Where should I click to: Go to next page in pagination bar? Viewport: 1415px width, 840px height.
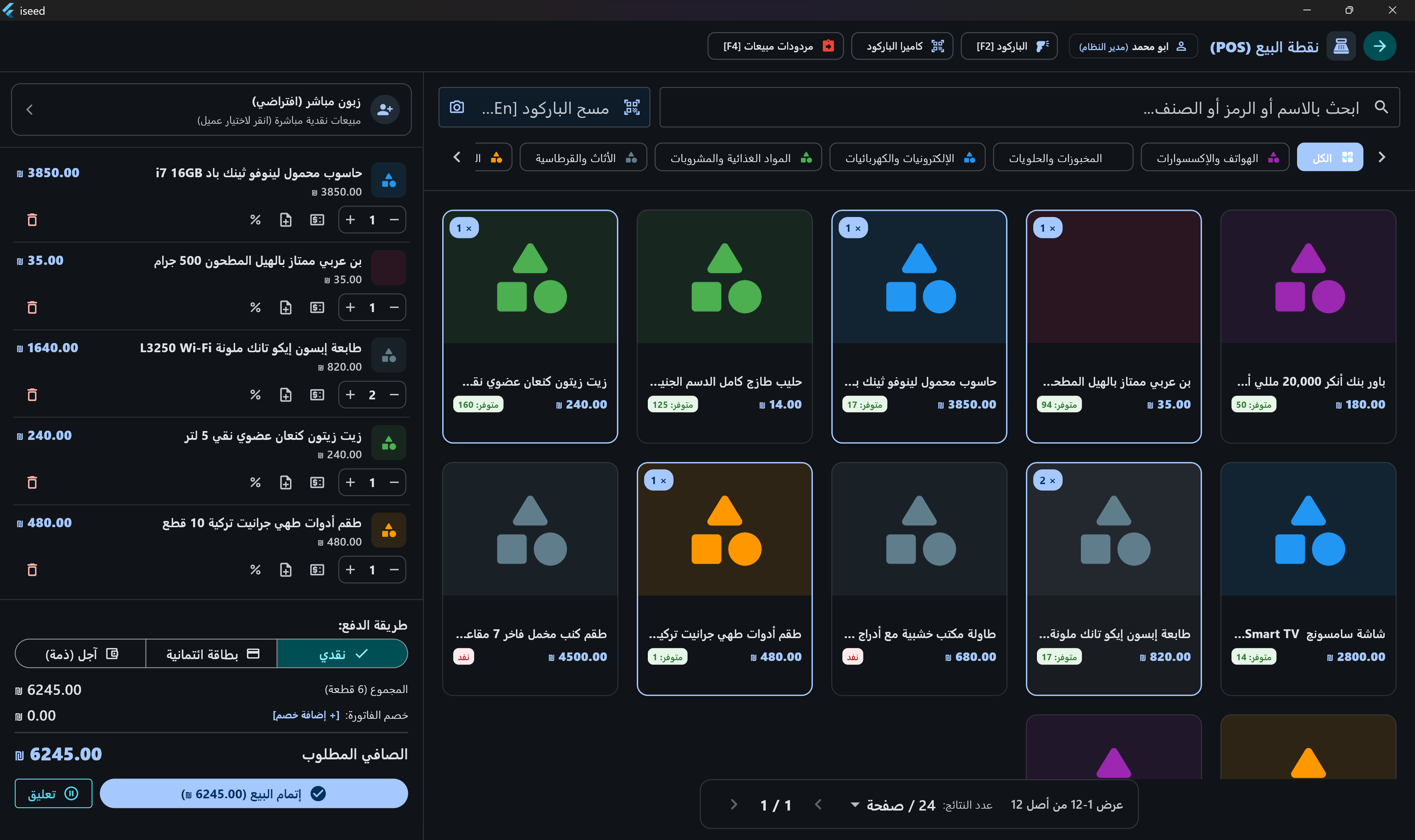click(734, 804)
